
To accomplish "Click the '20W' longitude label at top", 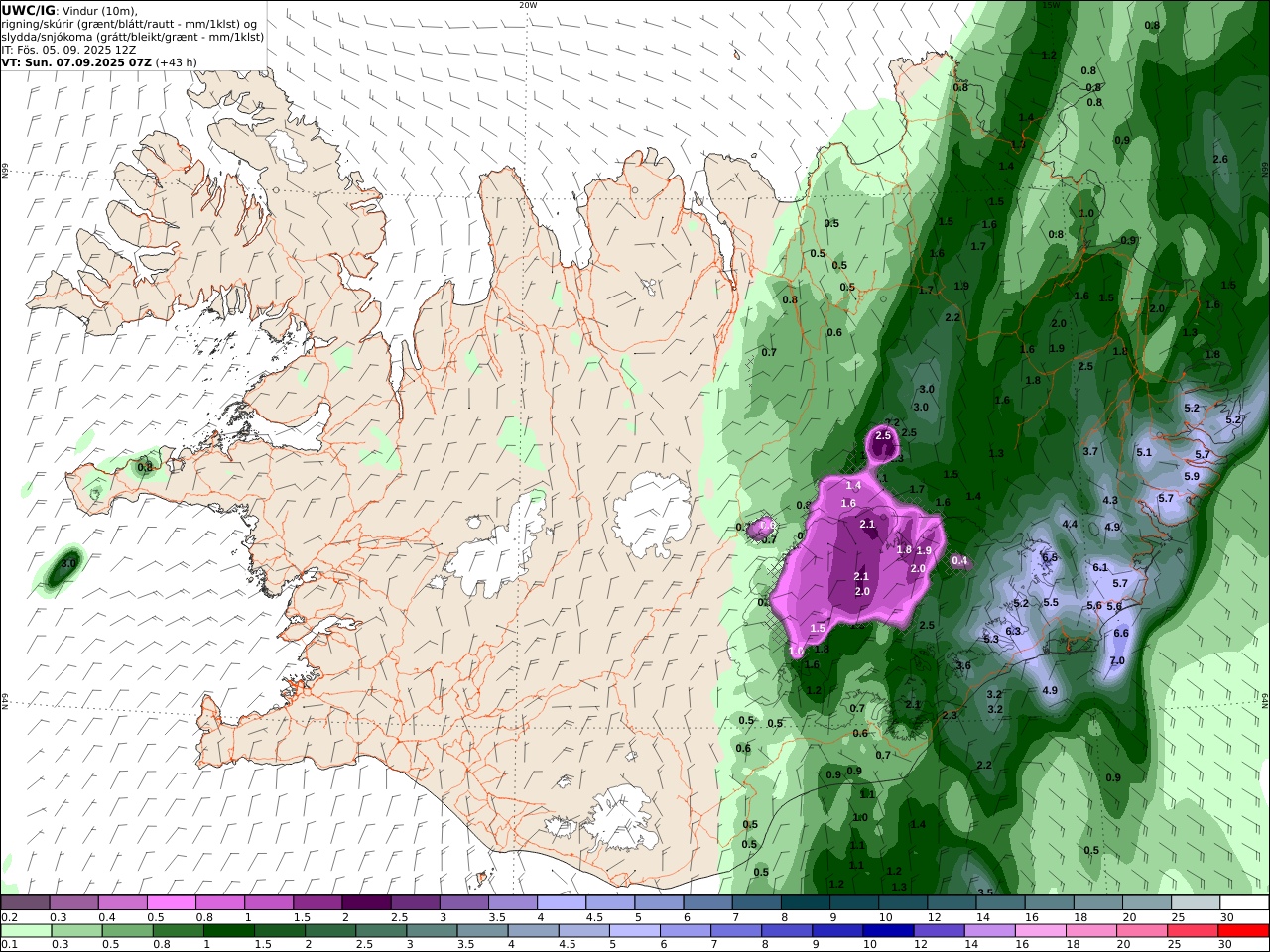I will point(528,5).
